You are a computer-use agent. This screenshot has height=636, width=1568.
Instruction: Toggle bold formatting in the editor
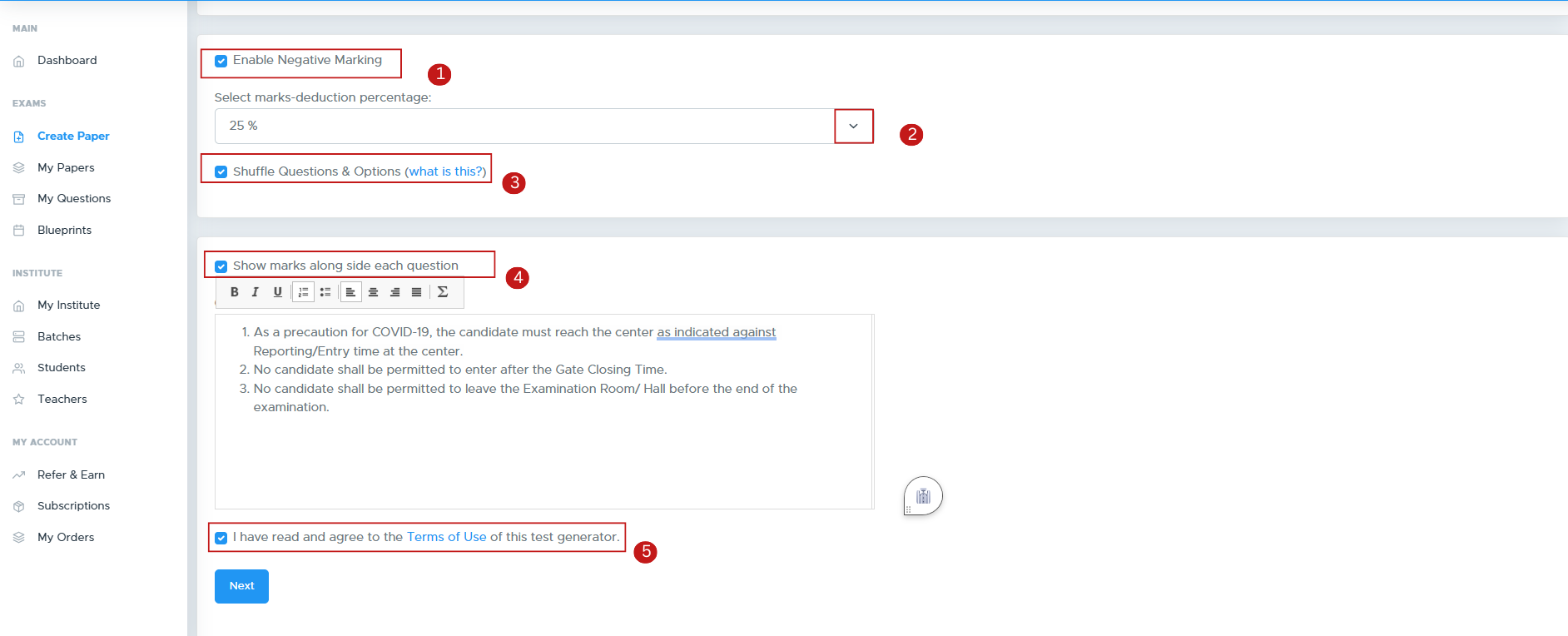pyautogui.click(x=235, y=292)
